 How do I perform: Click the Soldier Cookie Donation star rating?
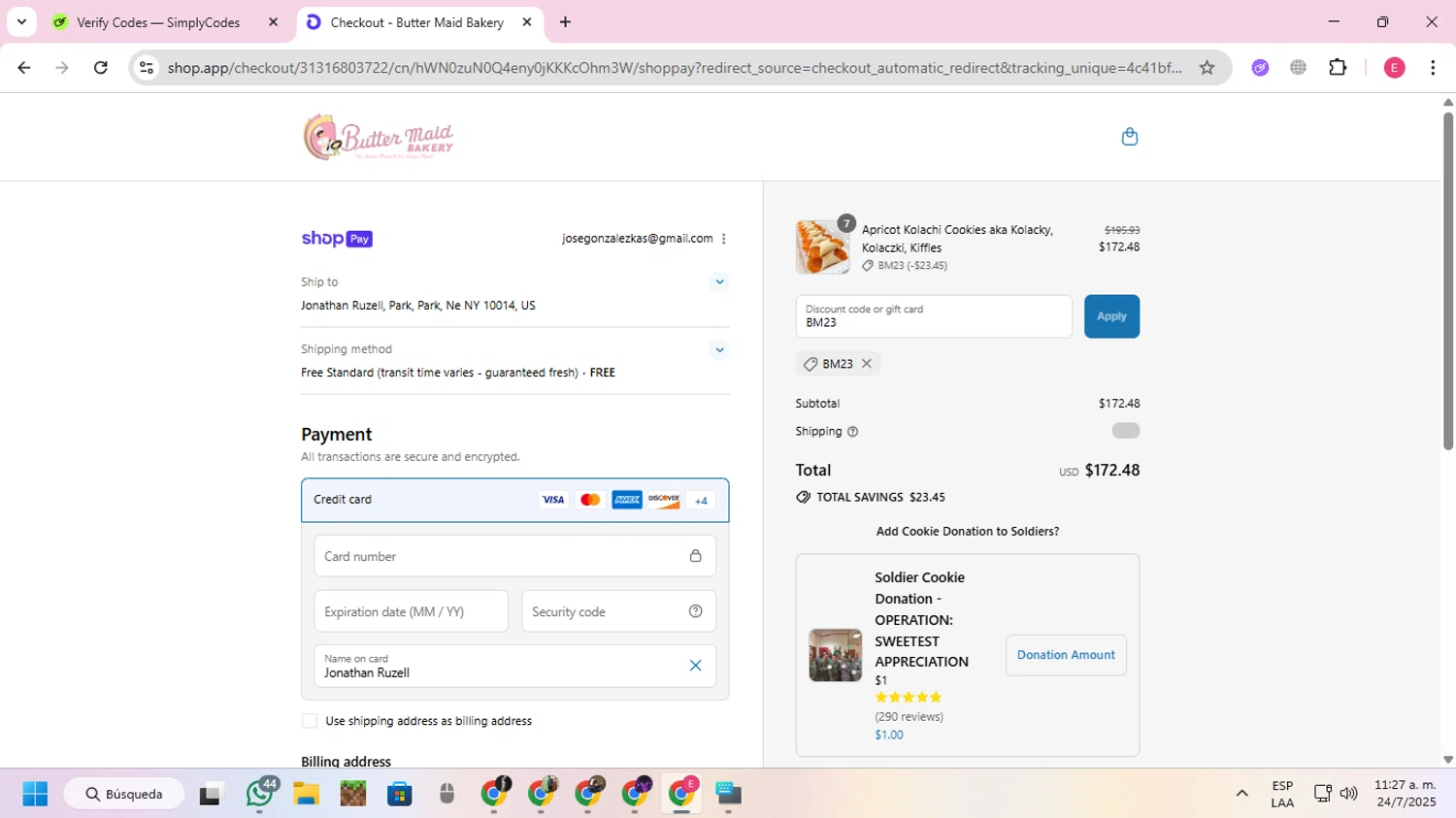pyautogui.click(x=909, y=698)
